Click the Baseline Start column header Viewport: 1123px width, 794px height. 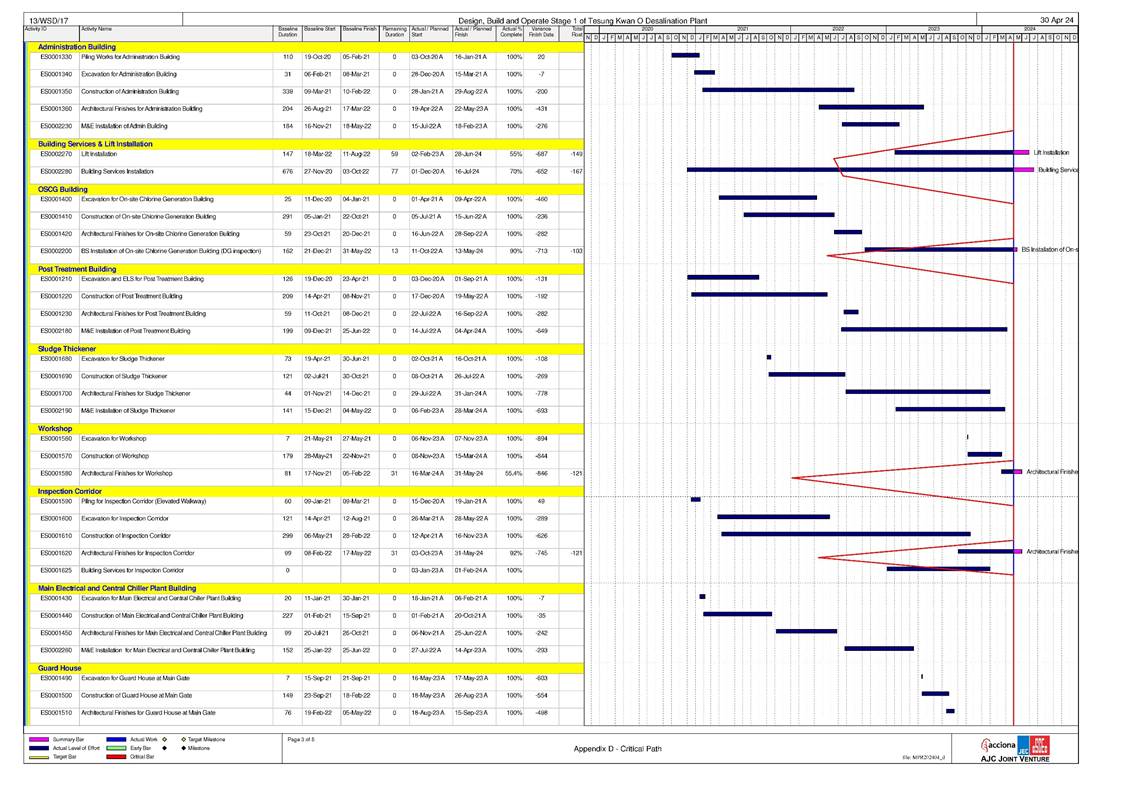pyautogui.click(x=320, y=30)
